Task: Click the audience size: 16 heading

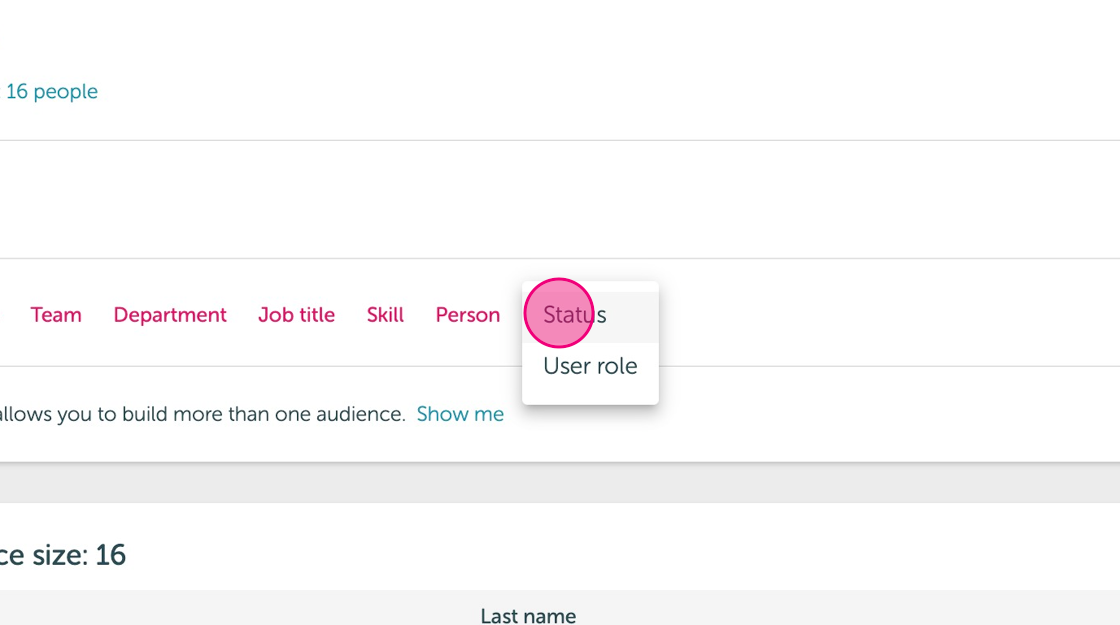Action: [63, 555]
